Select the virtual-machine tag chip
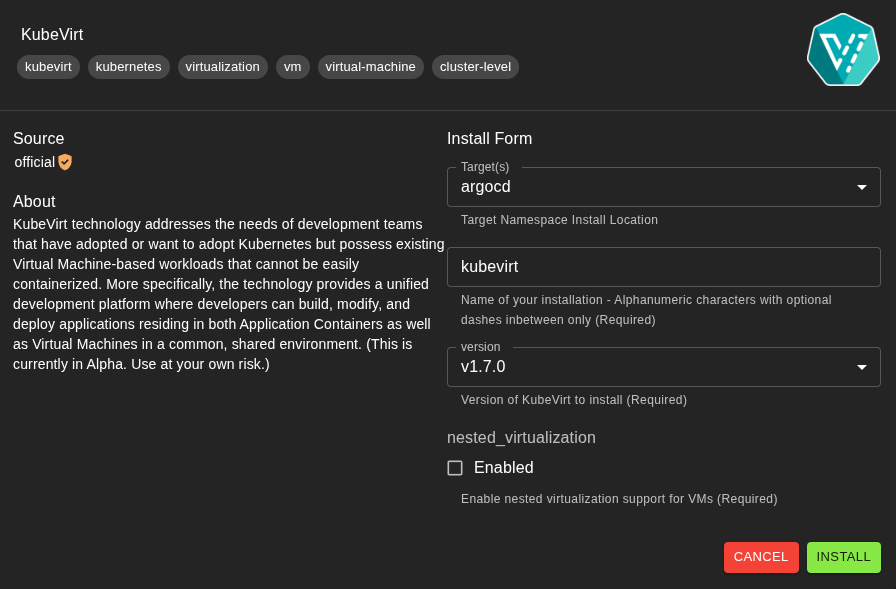This screenshot has height=589, width=896. [x=370, y=67]
